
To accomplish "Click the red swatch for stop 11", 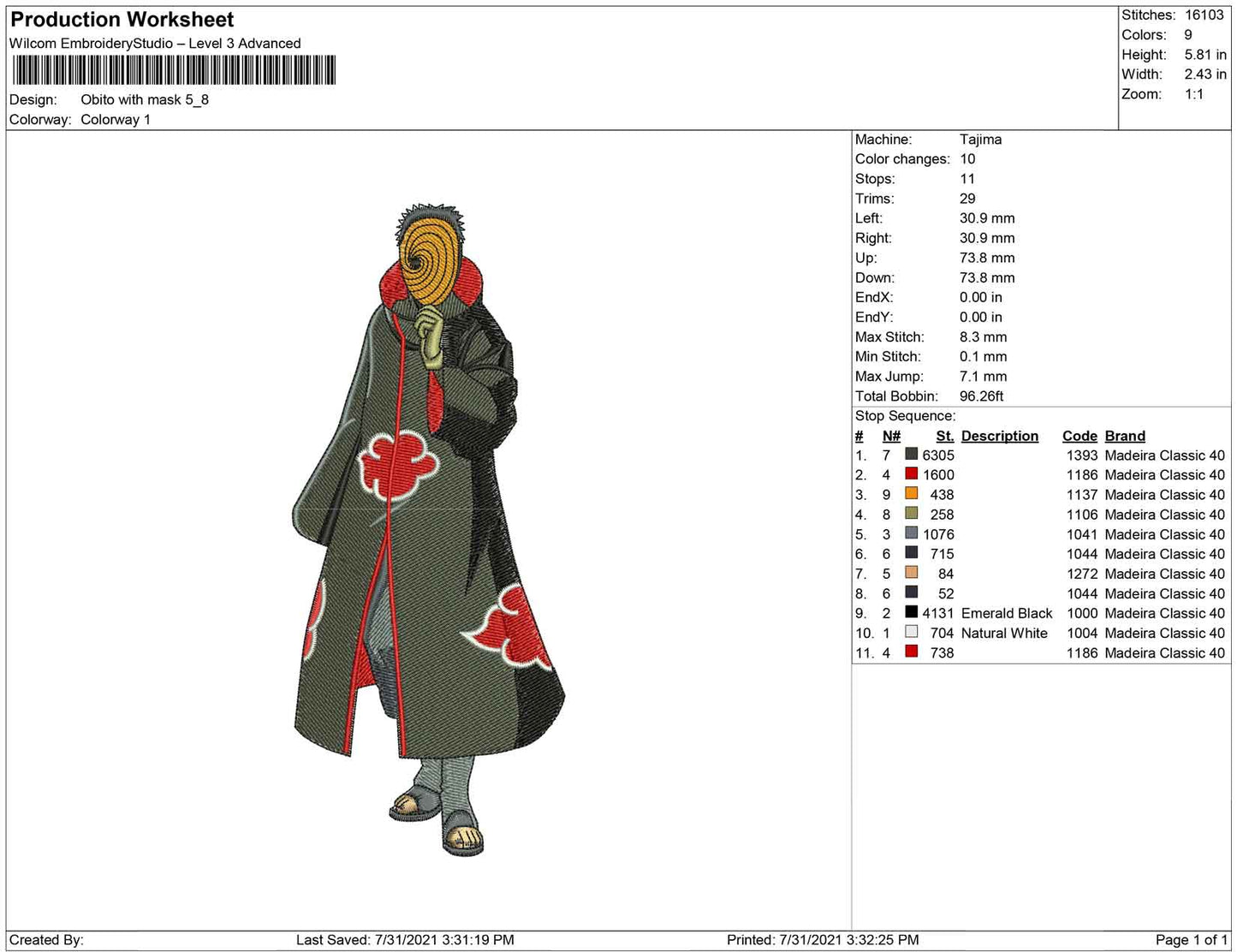I will tap(911, 652).
